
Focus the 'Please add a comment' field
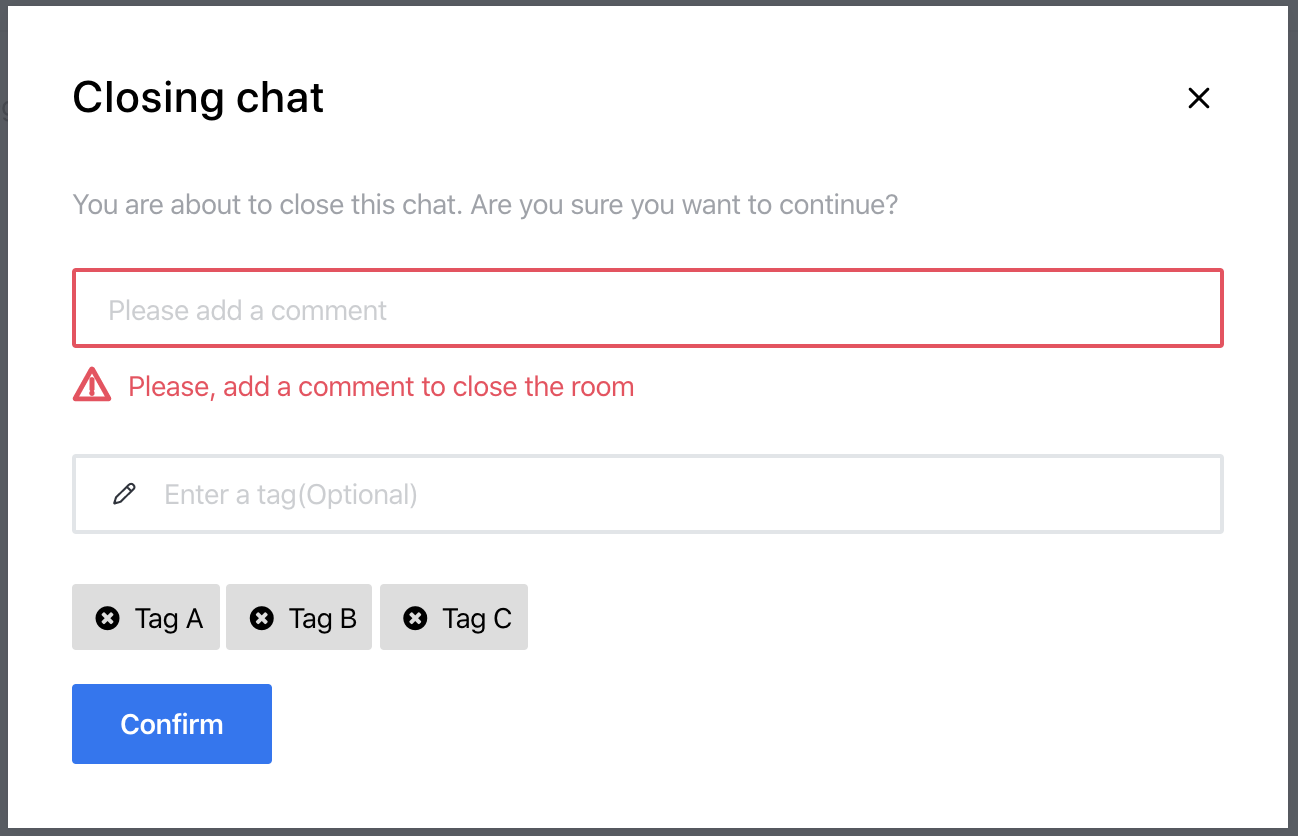click(x=647, y=310)
